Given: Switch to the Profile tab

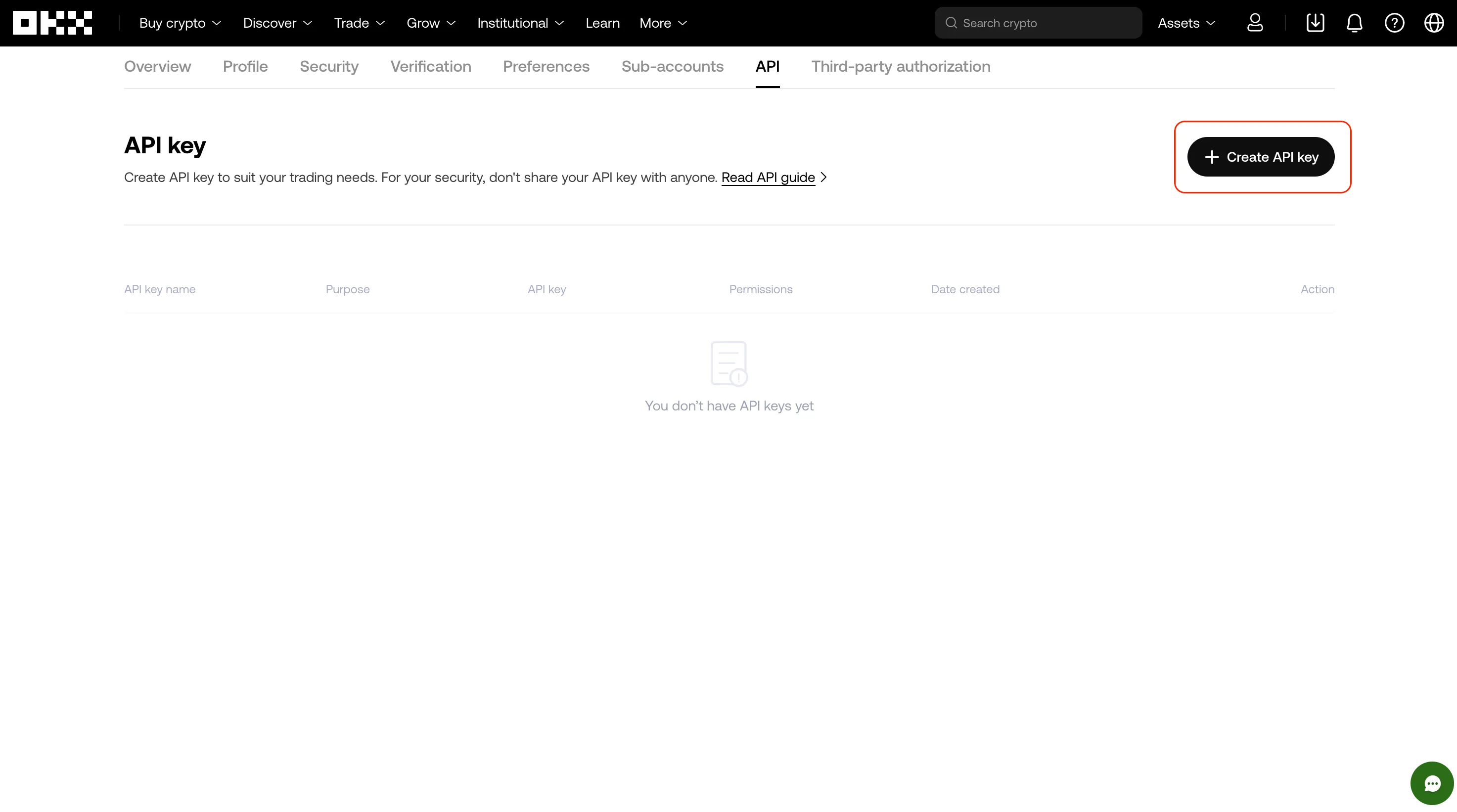Looking at the screenshot, I should coord(245,67).
